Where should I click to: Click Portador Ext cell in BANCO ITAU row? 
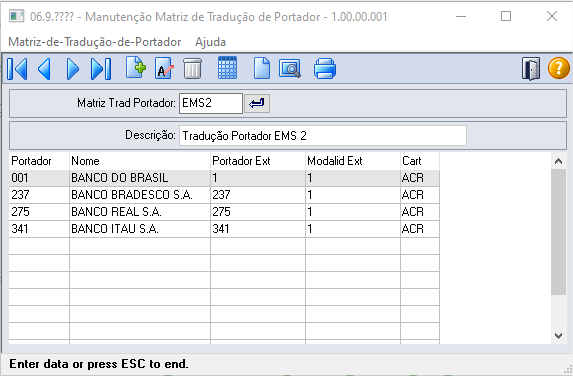(258, 229)
